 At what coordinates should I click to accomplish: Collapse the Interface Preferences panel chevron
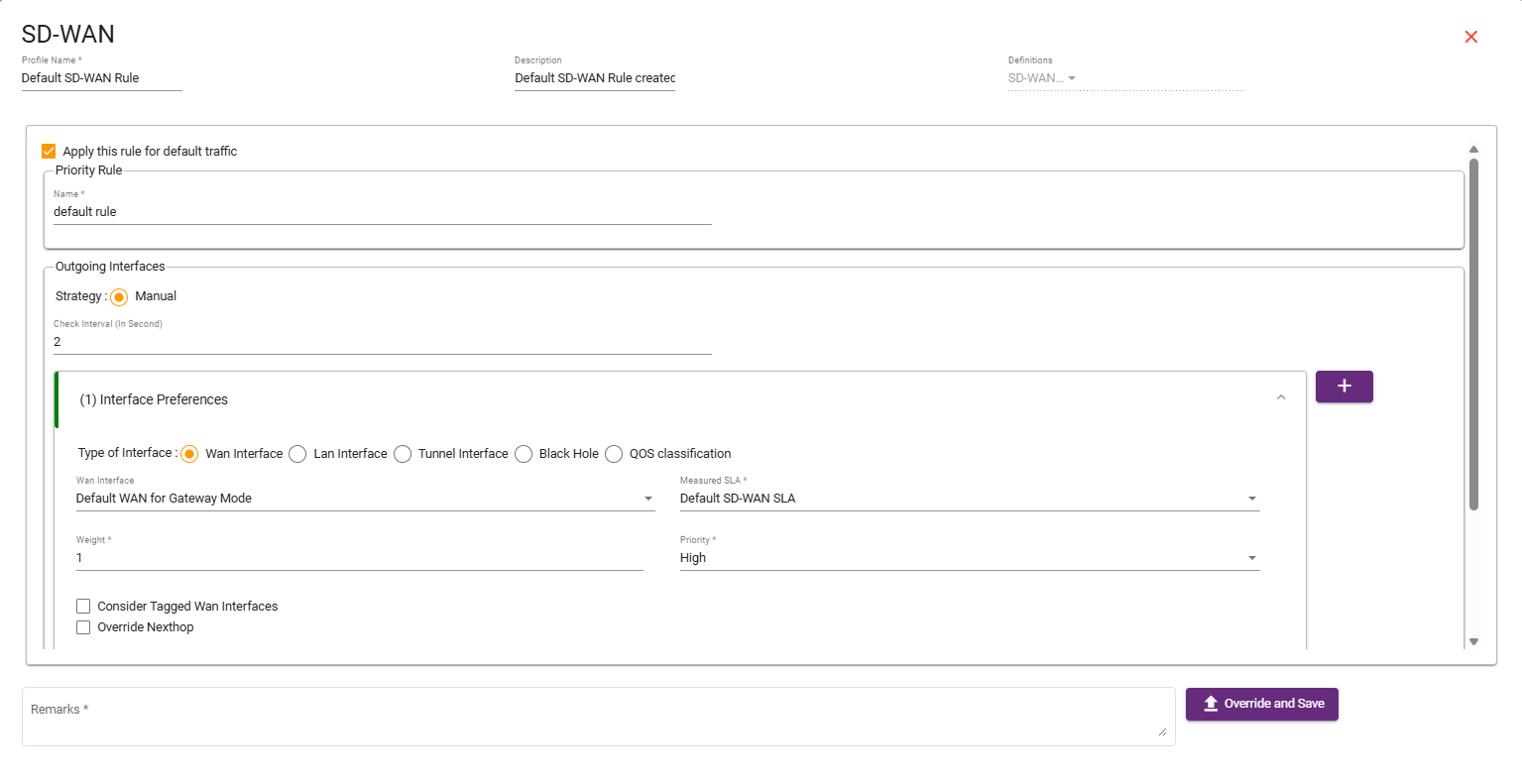1280,398
